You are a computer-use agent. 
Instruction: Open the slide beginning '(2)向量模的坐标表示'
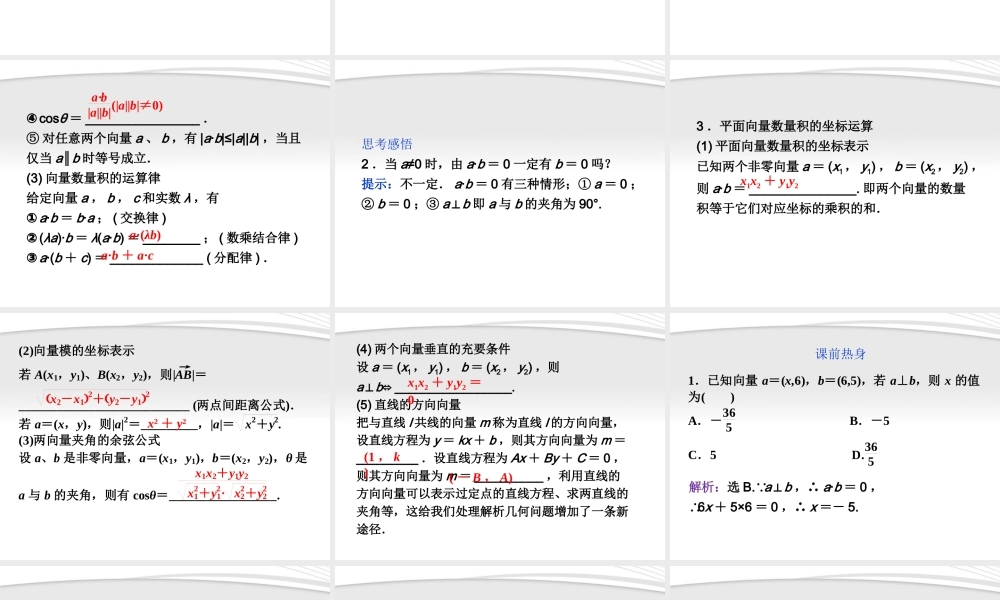(x=165, y=436)
